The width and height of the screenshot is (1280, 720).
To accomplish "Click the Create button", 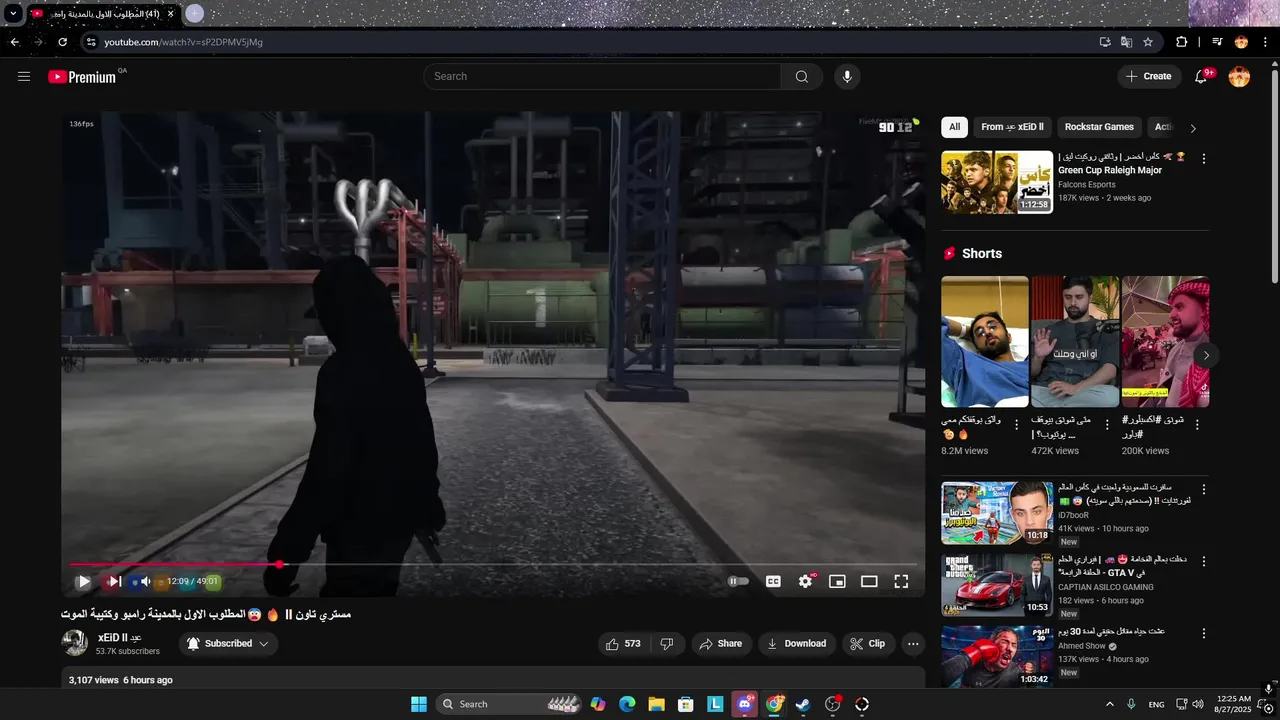I will [1149, 76].
